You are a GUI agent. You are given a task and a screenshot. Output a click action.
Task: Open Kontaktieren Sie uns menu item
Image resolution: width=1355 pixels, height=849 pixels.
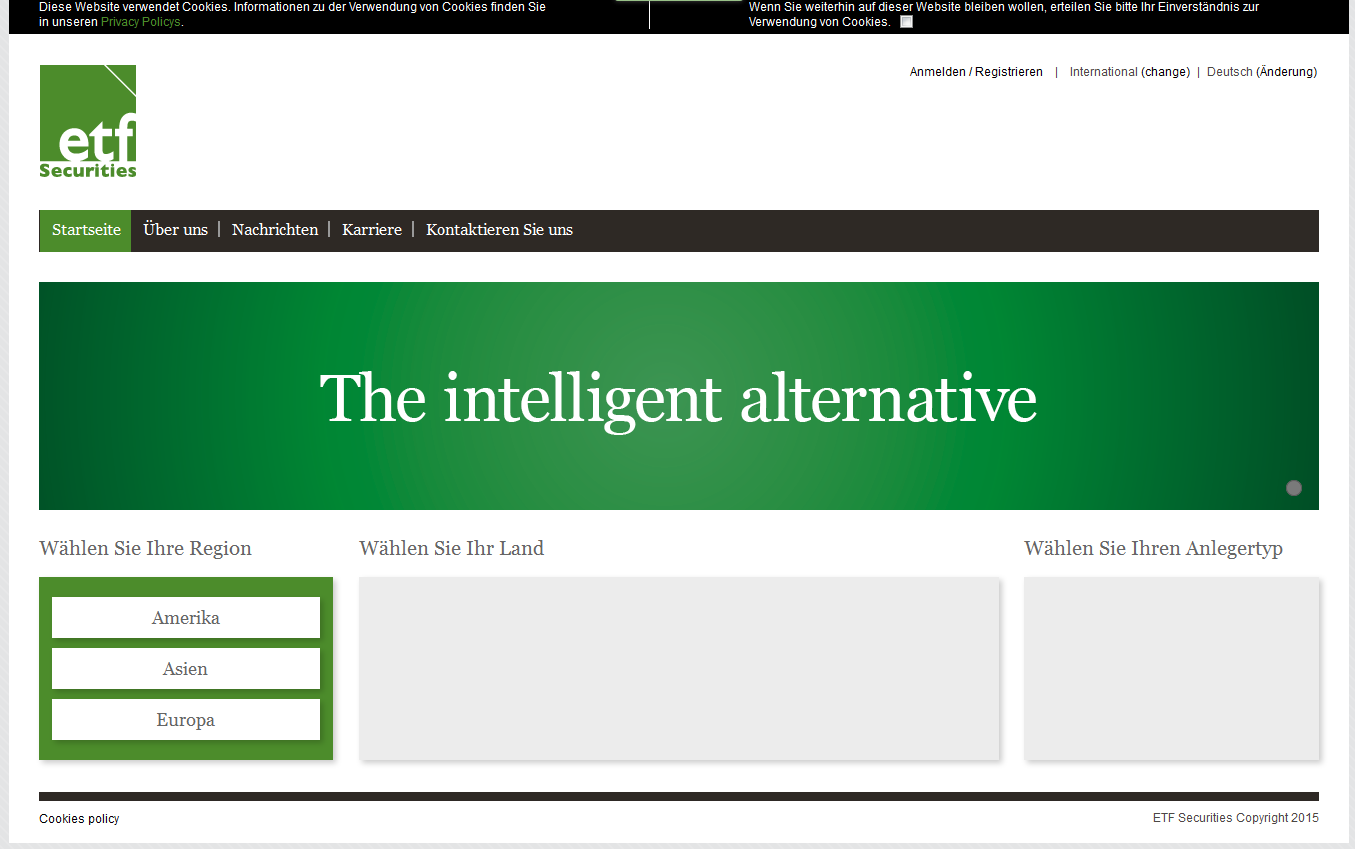pyautogui.click(x=499, y=230)
